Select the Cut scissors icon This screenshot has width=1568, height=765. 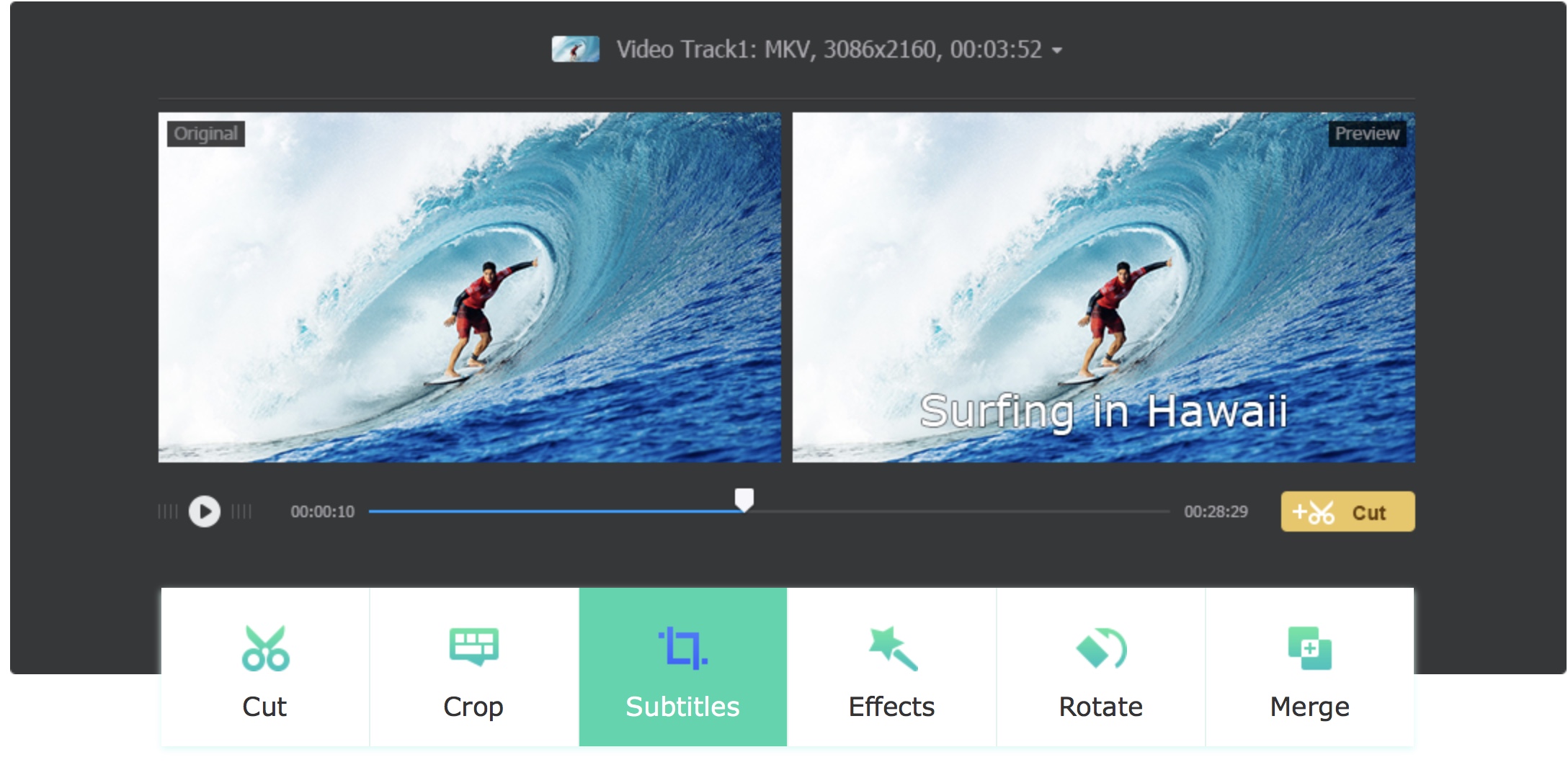pyautogui.click(x=265, y=646)
